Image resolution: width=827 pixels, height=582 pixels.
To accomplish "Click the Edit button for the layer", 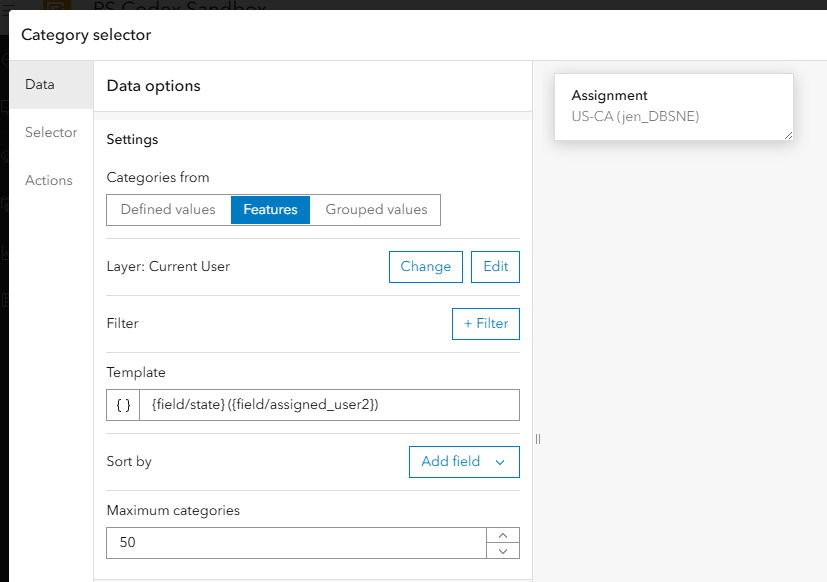I will coord(495,267).
